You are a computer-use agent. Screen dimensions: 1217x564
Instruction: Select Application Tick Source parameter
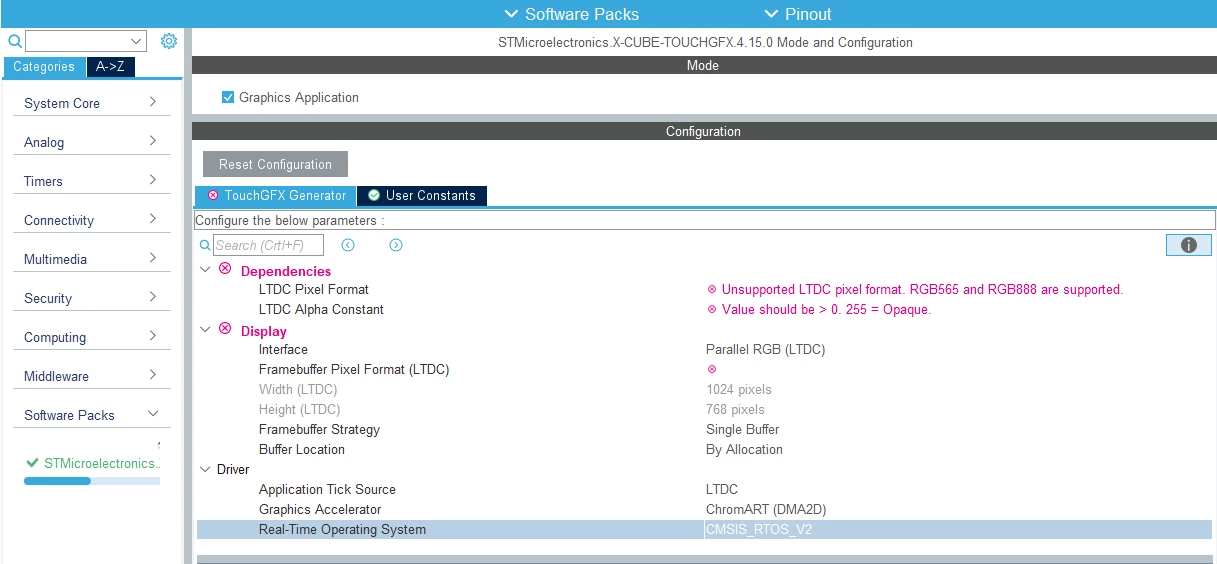[704, 489]
